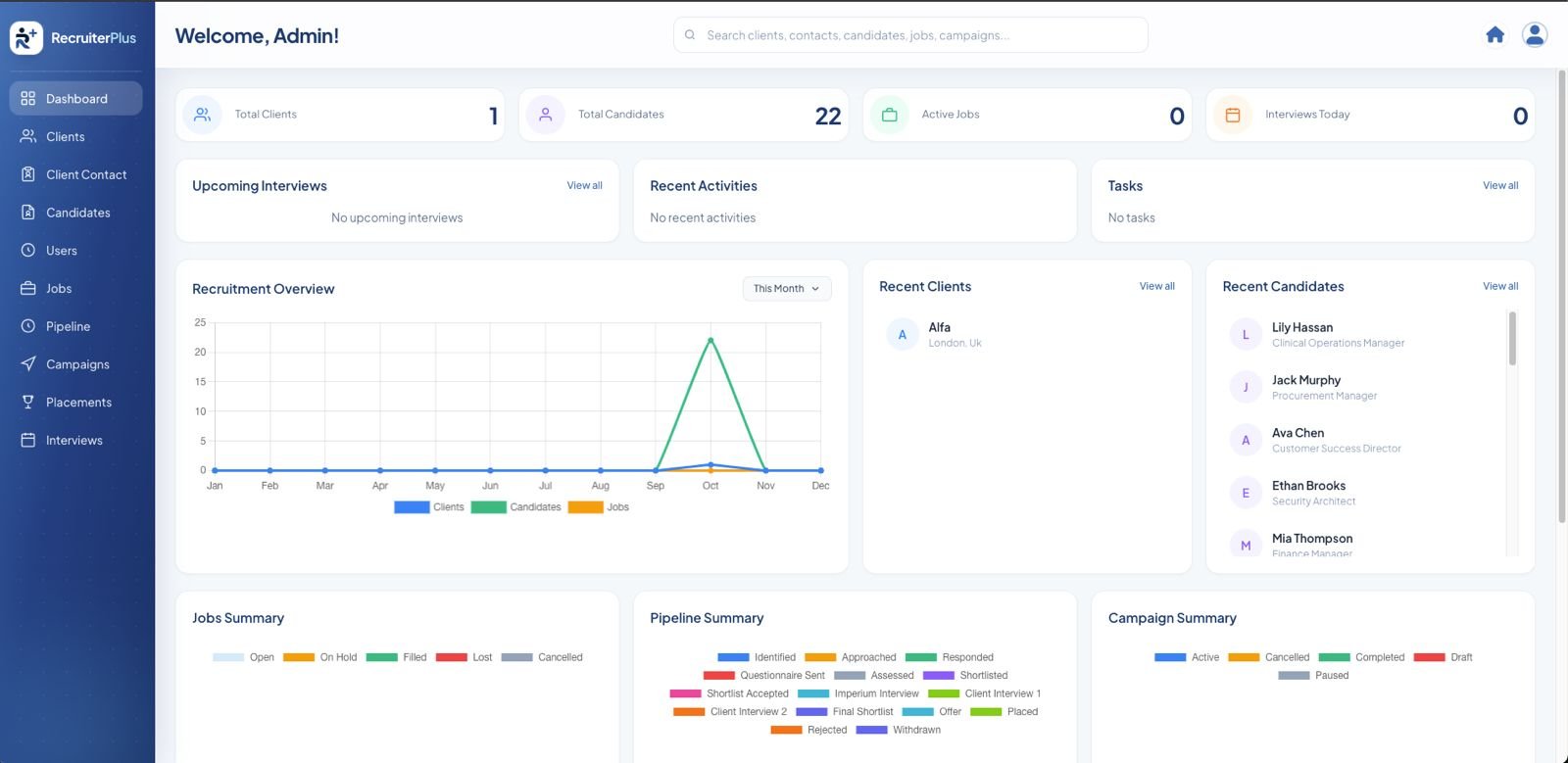Click the October Candidates data point
The image size is (1568, 763).
[710, 340]
